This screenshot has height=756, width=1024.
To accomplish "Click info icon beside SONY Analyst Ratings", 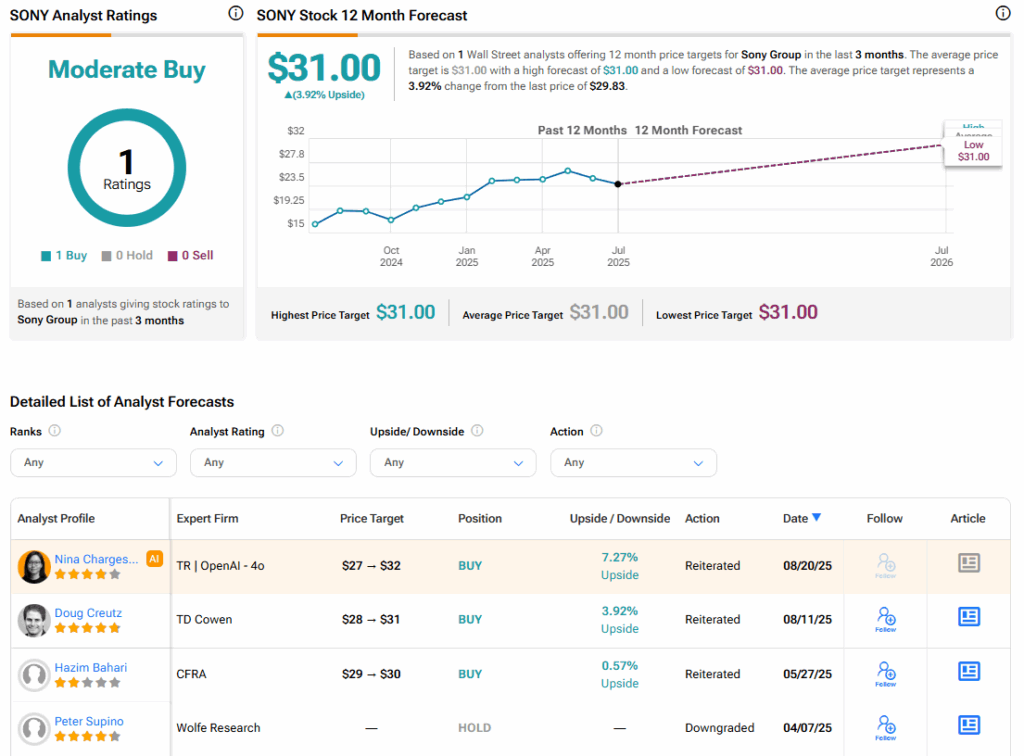I will pyautogui.click(x=235, y=14).
